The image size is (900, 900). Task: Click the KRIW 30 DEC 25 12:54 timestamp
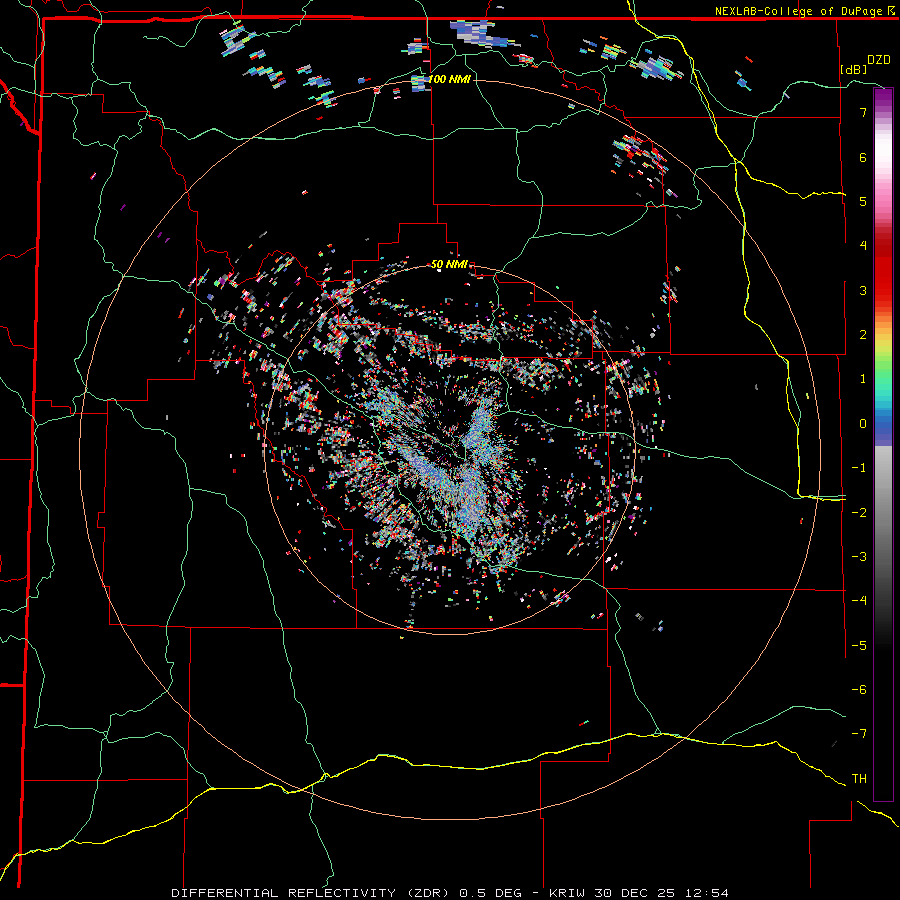(639, 893)
